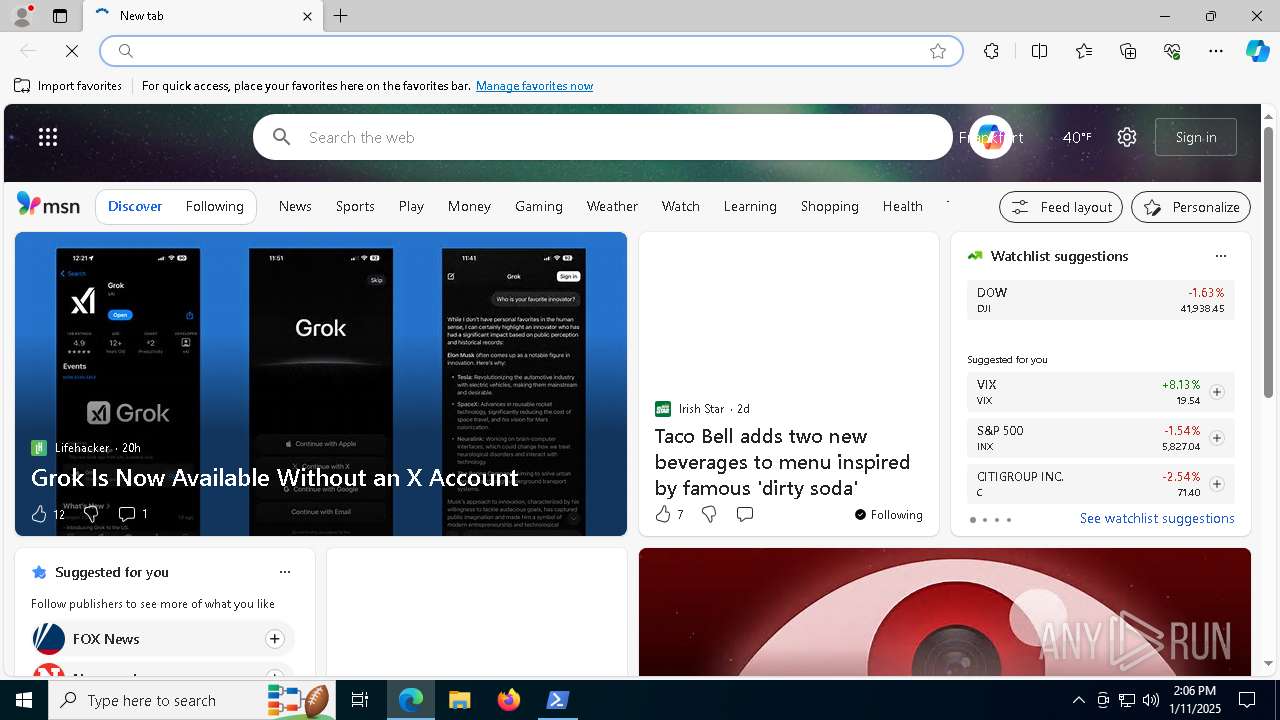Add VIX to watchlist
The width and height of the screenshot is (1280, 720).
point(1216,392)
